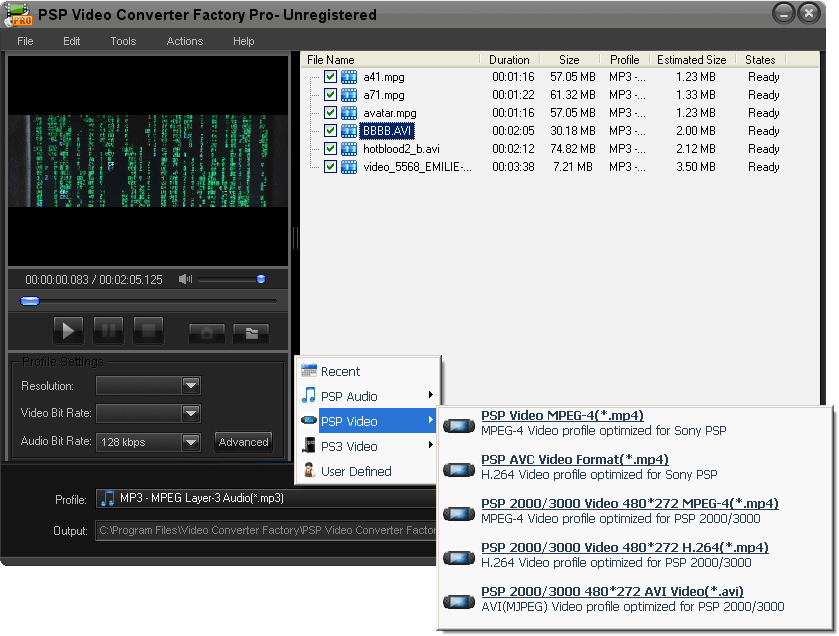This screenshot has width=839, height=636.
Task: Click the video file icon for avatar.mpg
Action: click(x=349, y=113)
